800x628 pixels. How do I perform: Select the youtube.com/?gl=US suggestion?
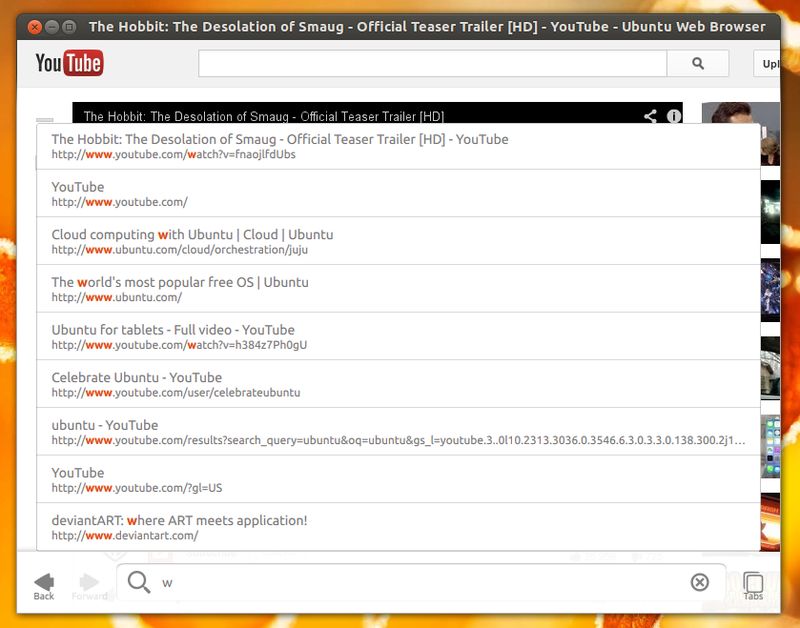coord(398,479)
